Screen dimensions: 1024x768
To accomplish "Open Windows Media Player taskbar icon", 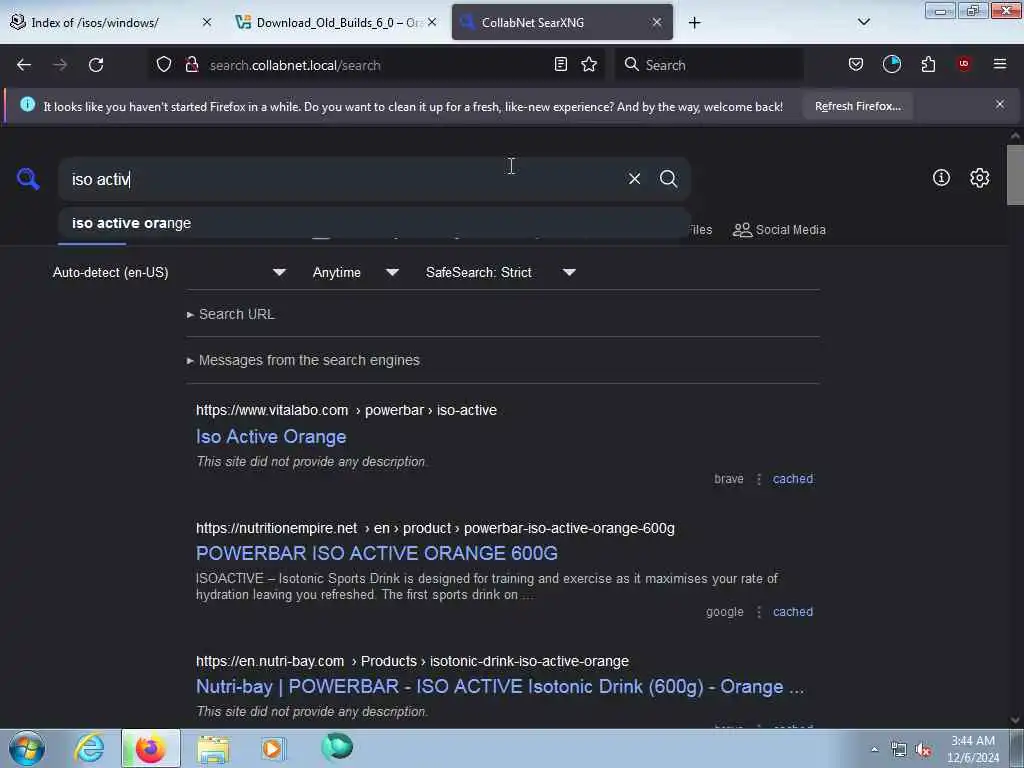I will point(274,748).
